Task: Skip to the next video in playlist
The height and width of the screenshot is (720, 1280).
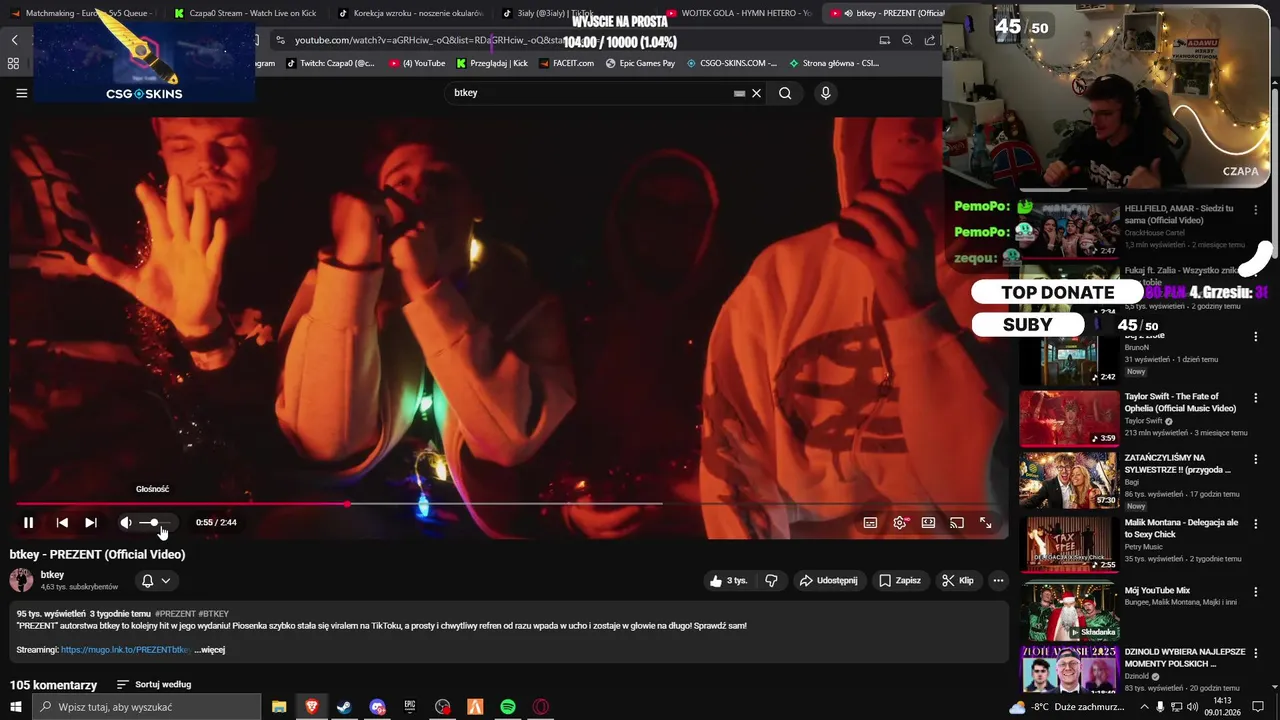Action: pyautogui.click(x=91, y=522)
